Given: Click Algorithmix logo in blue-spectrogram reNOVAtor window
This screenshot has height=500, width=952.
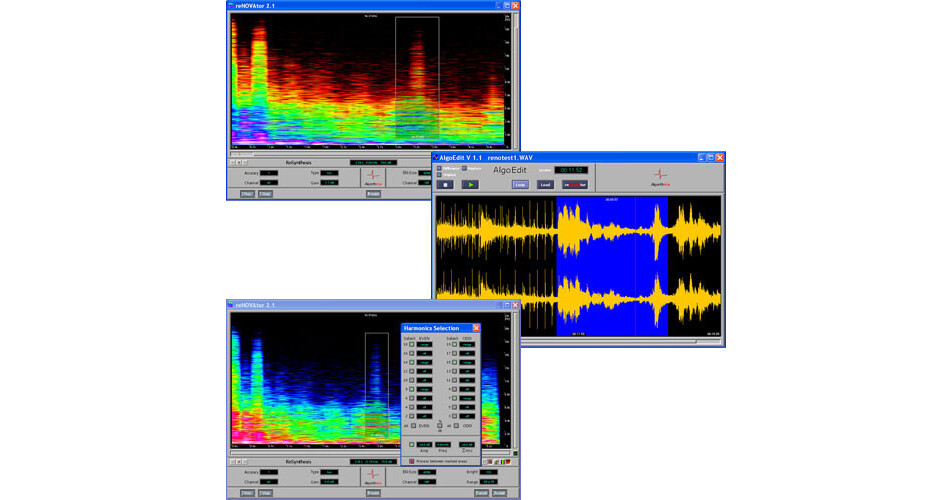Looking at the screenshot, I should click(373, 476).
